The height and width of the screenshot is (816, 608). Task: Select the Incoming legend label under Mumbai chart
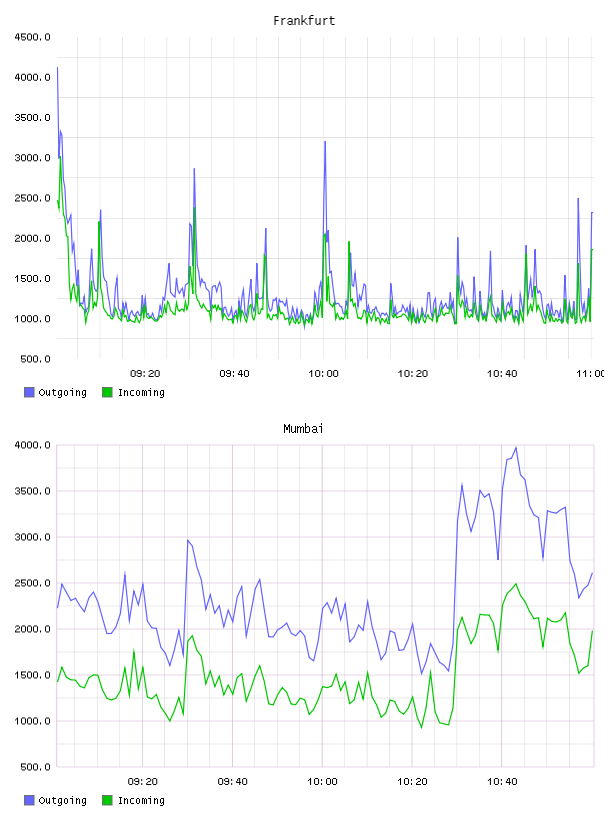coord(141,801)
